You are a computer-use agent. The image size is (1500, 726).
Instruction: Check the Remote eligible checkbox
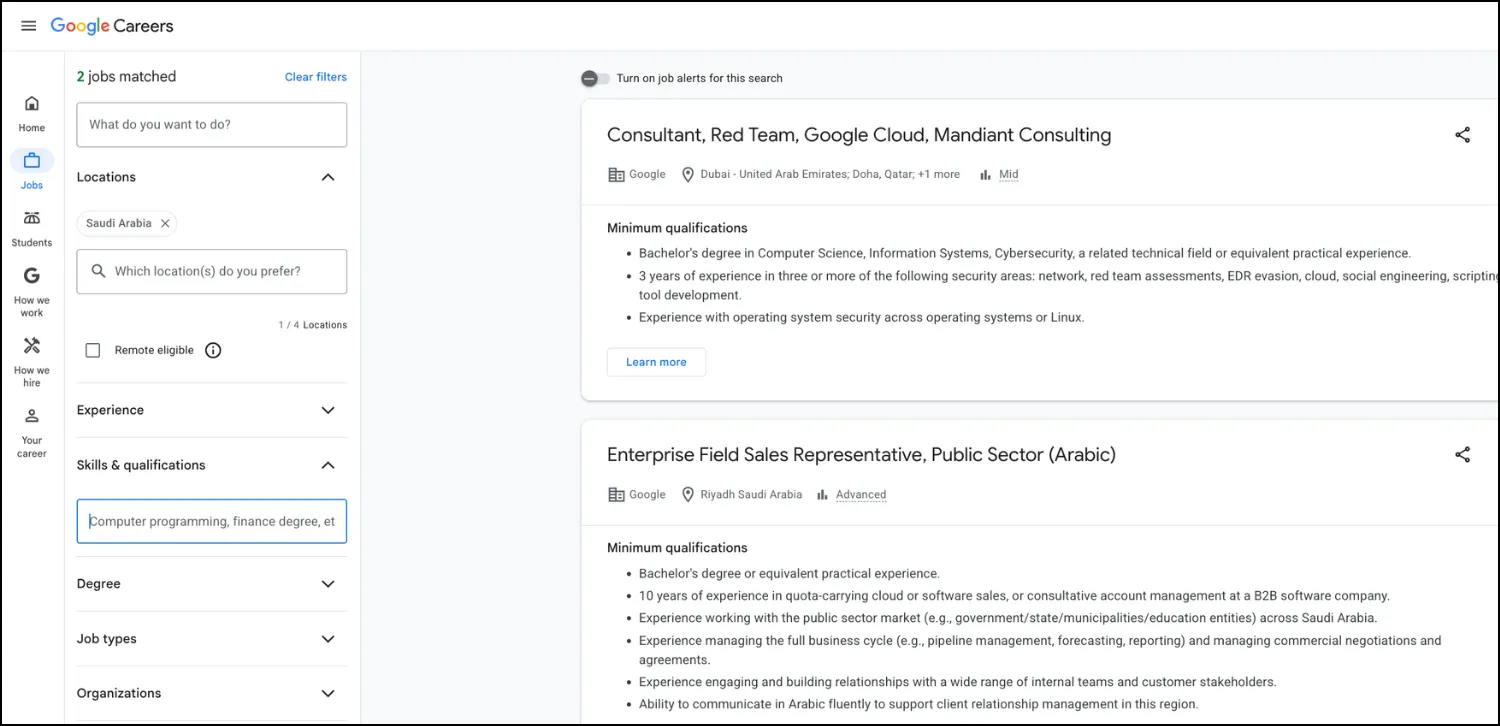point(93,350)
